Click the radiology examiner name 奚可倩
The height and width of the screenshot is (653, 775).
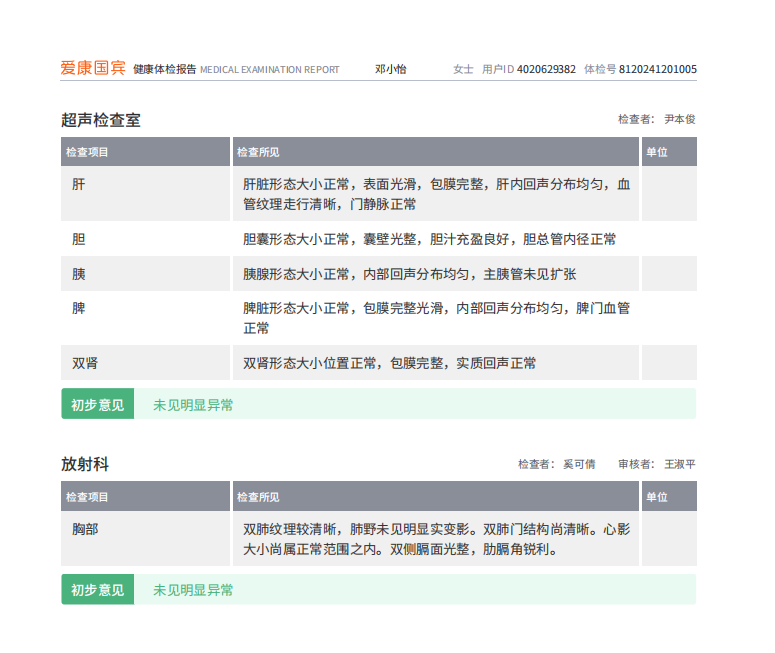click(x=579, y=464)
